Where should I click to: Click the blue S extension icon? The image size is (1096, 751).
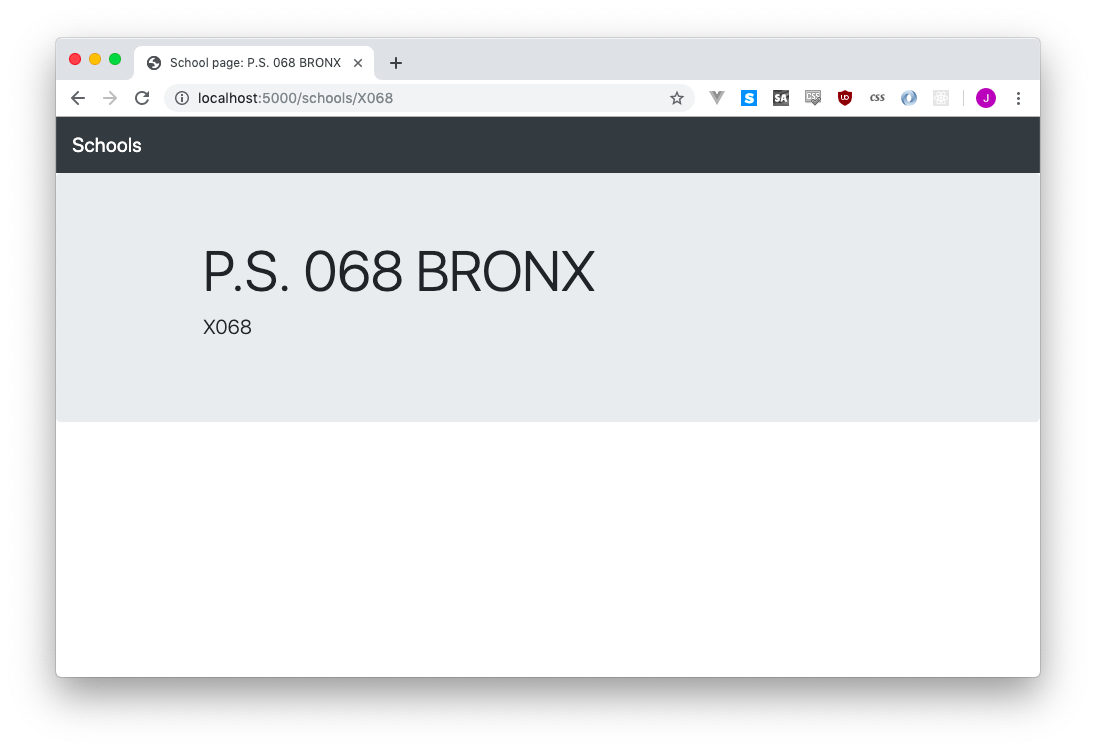click(x=749, y=98)
